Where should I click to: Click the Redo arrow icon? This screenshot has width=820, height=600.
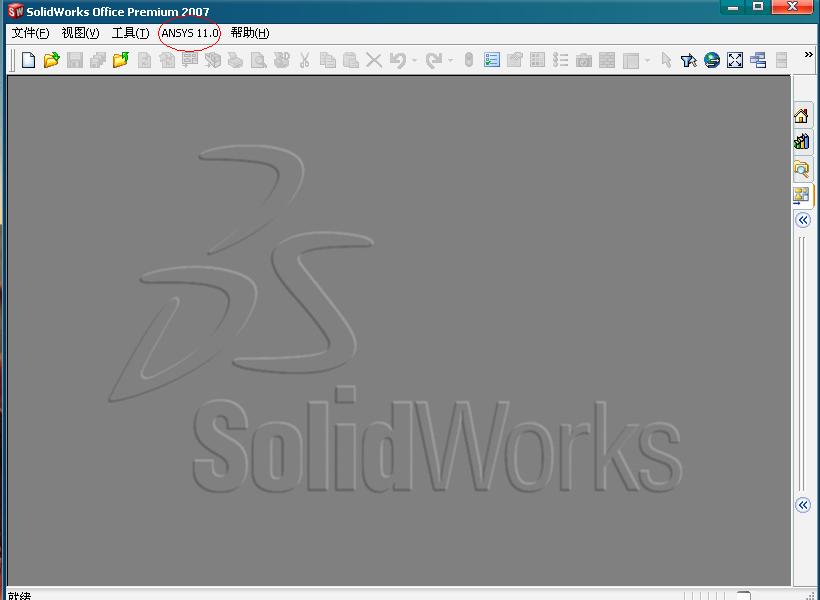point(434,60)
